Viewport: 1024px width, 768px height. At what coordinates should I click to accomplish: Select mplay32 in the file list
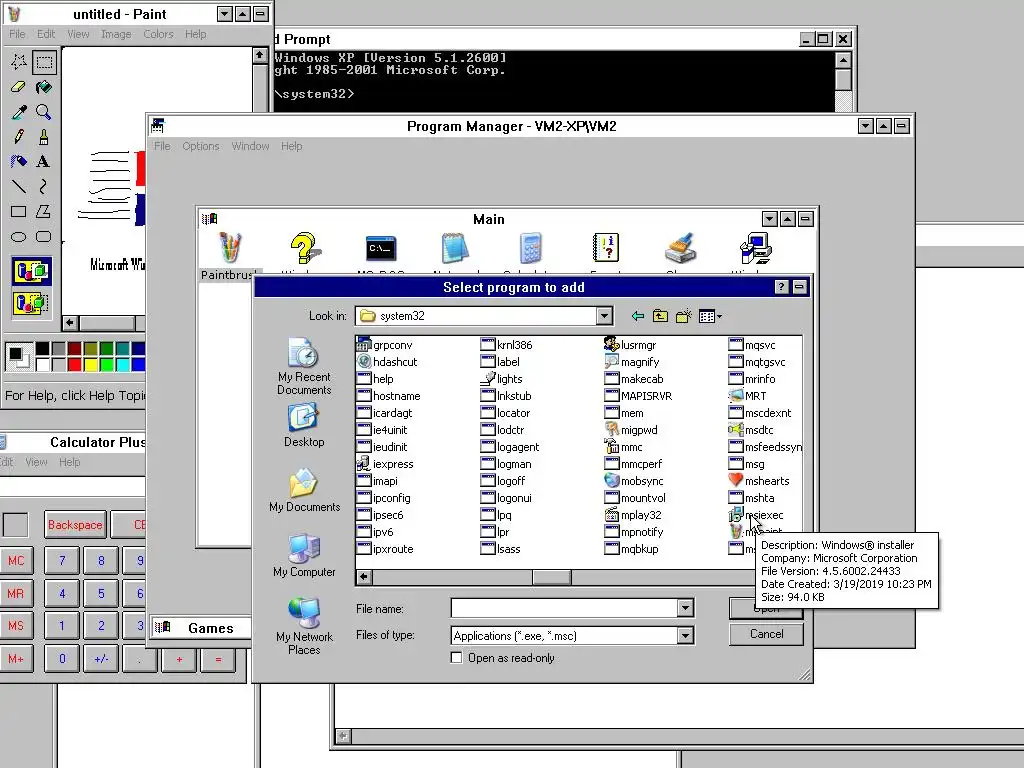coord(633,515)
